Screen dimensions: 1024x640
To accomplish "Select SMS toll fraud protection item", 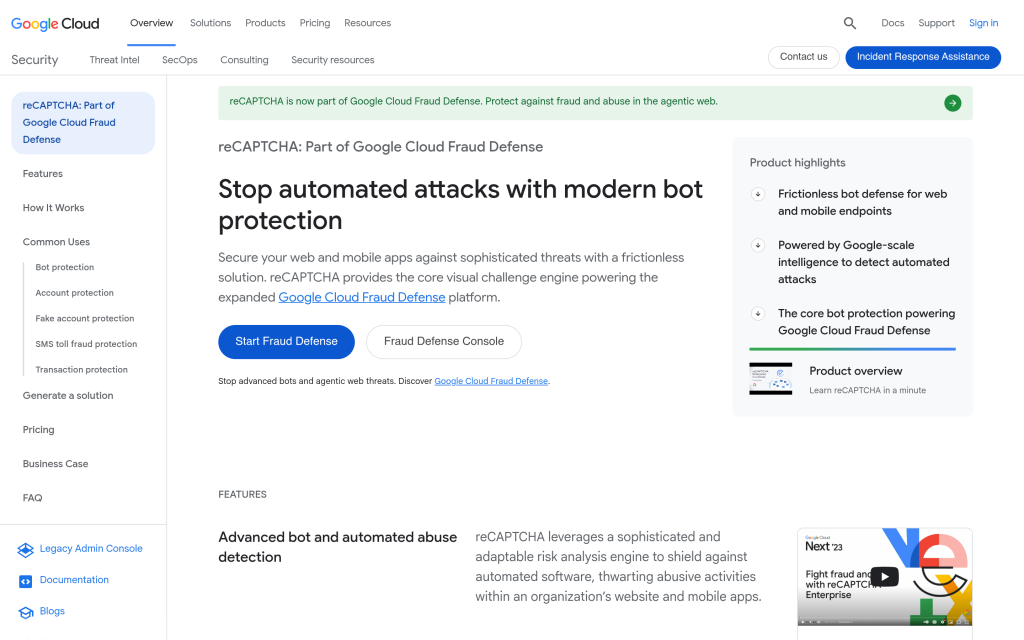I will pyautogui.click(x=86, y=344).
